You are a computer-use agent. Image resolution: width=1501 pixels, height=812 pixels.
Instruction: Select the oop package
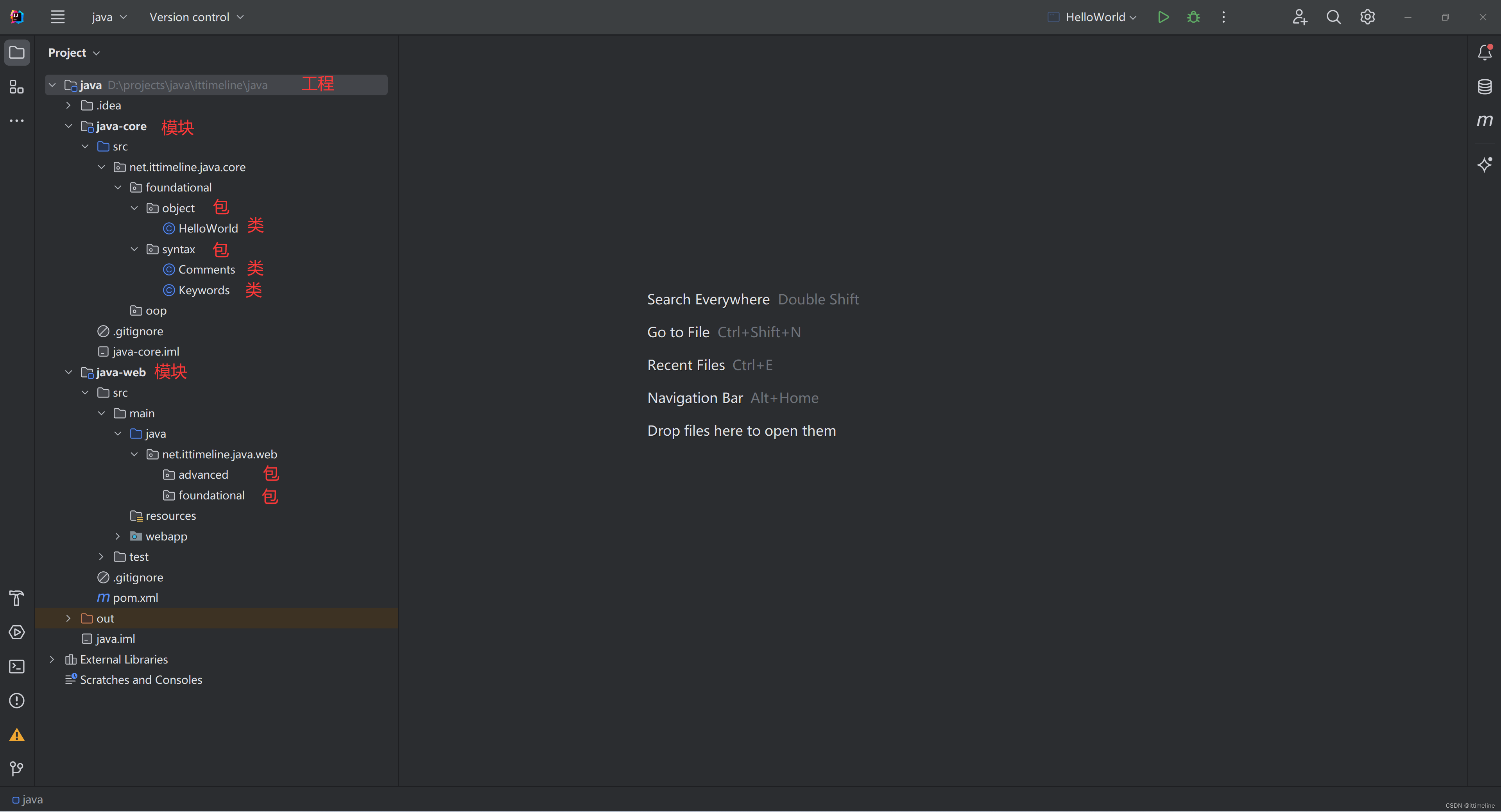coord(149,311)
